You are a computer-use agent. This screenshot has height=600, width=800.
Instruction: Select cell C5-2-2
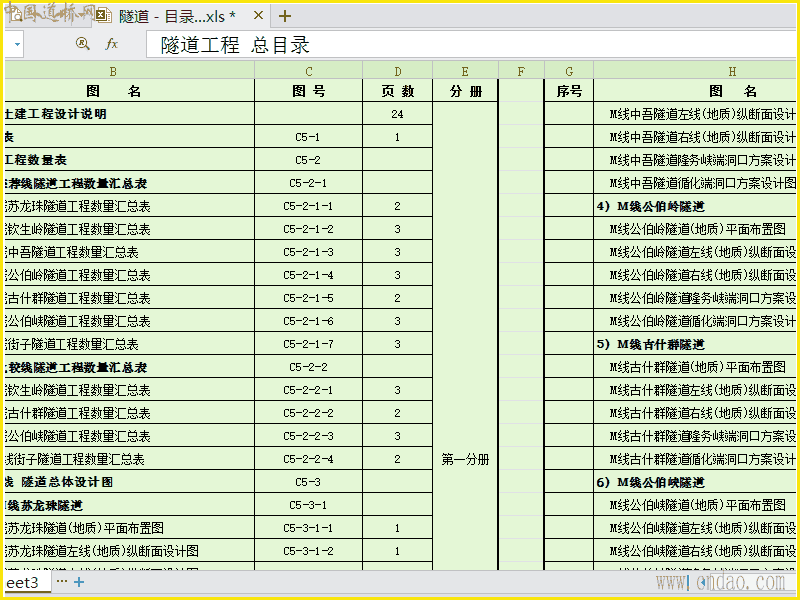pos(308,367)
